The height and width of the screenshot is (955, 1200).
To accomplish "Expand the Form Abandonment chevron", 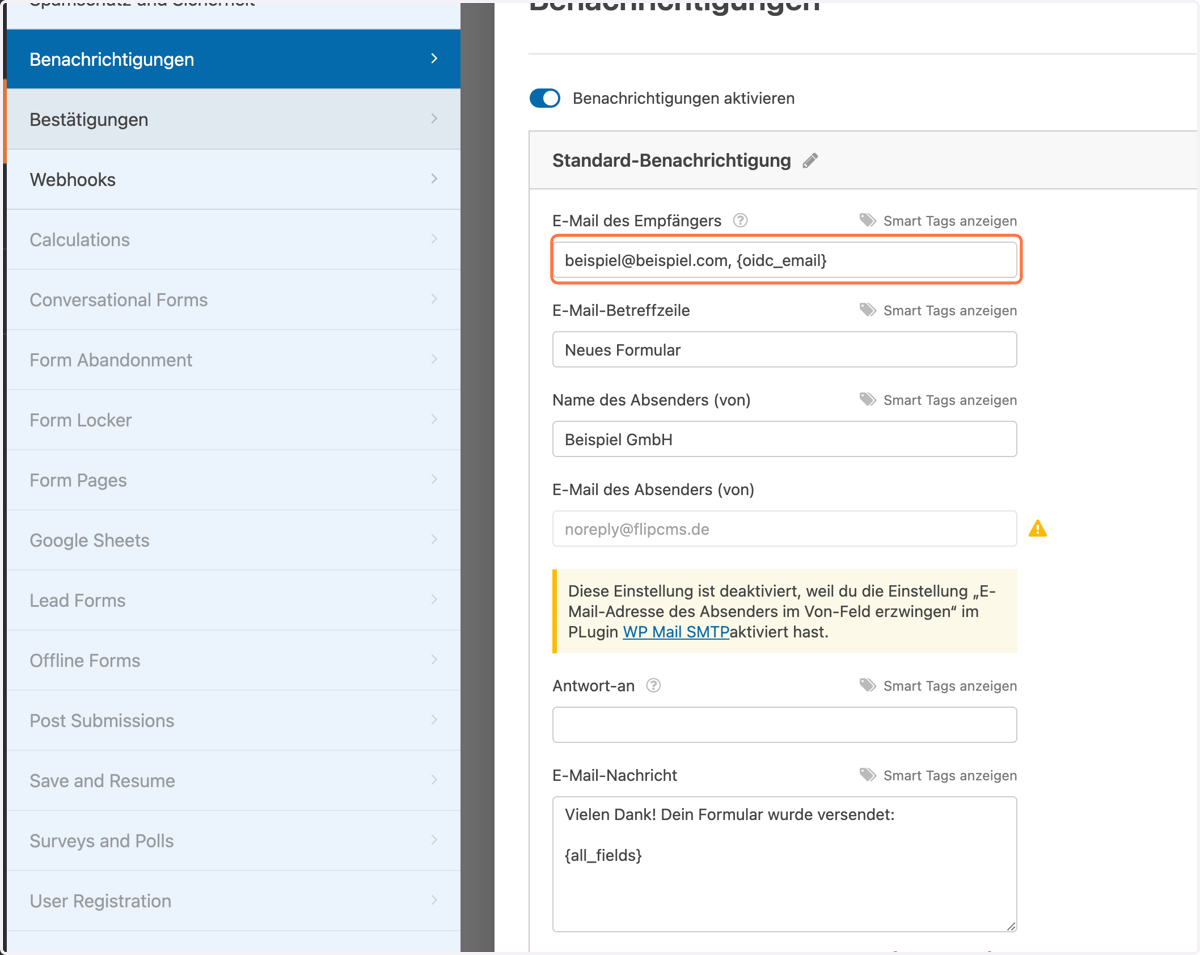I will (x=434, y=359).
